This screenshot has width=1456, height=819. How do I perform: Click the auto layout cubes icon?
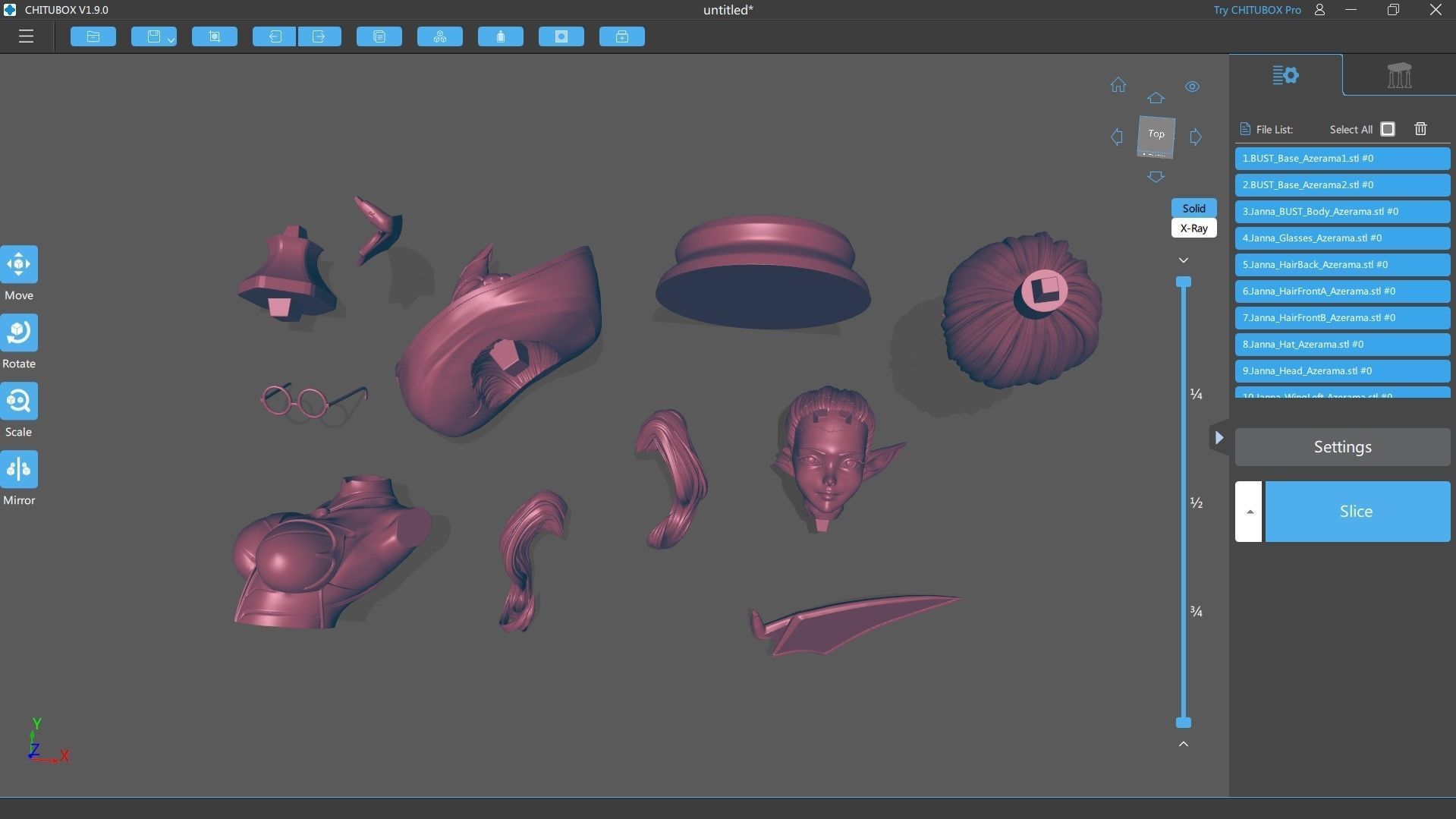440,36
